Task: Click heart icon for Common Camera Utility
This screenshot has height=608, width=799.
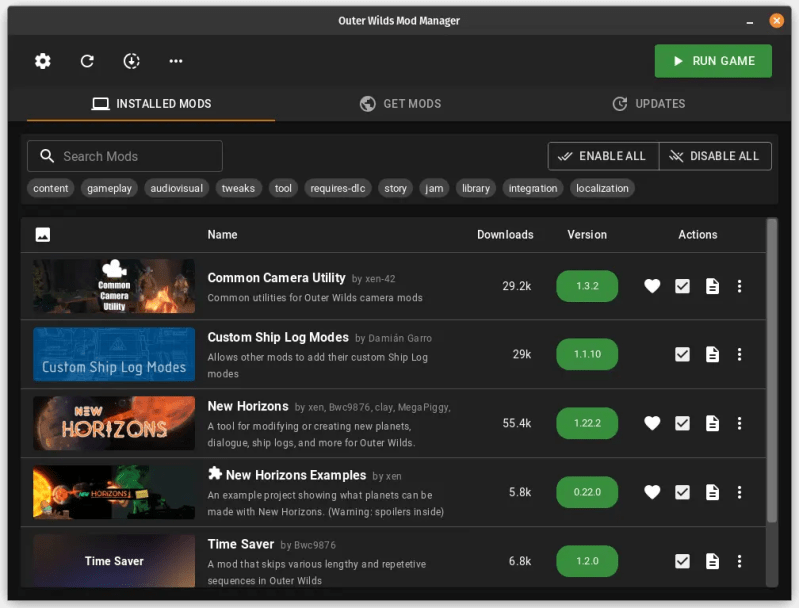Action: (652, 286)
